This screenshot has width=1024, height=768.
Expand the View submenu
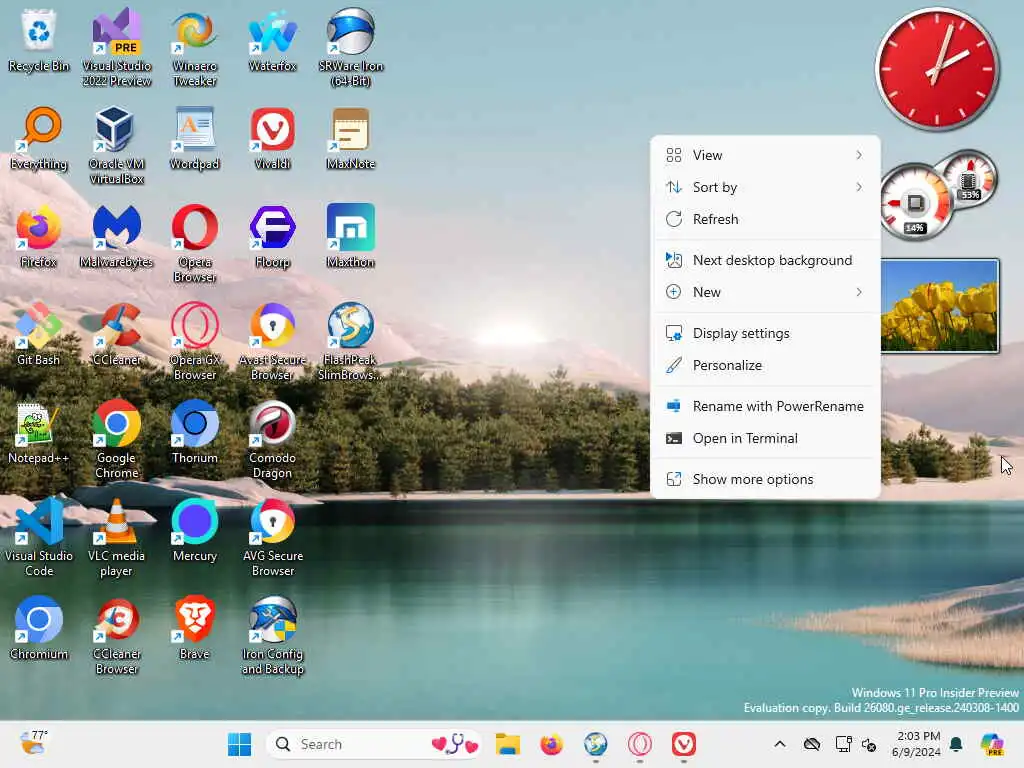click(765, 155)
